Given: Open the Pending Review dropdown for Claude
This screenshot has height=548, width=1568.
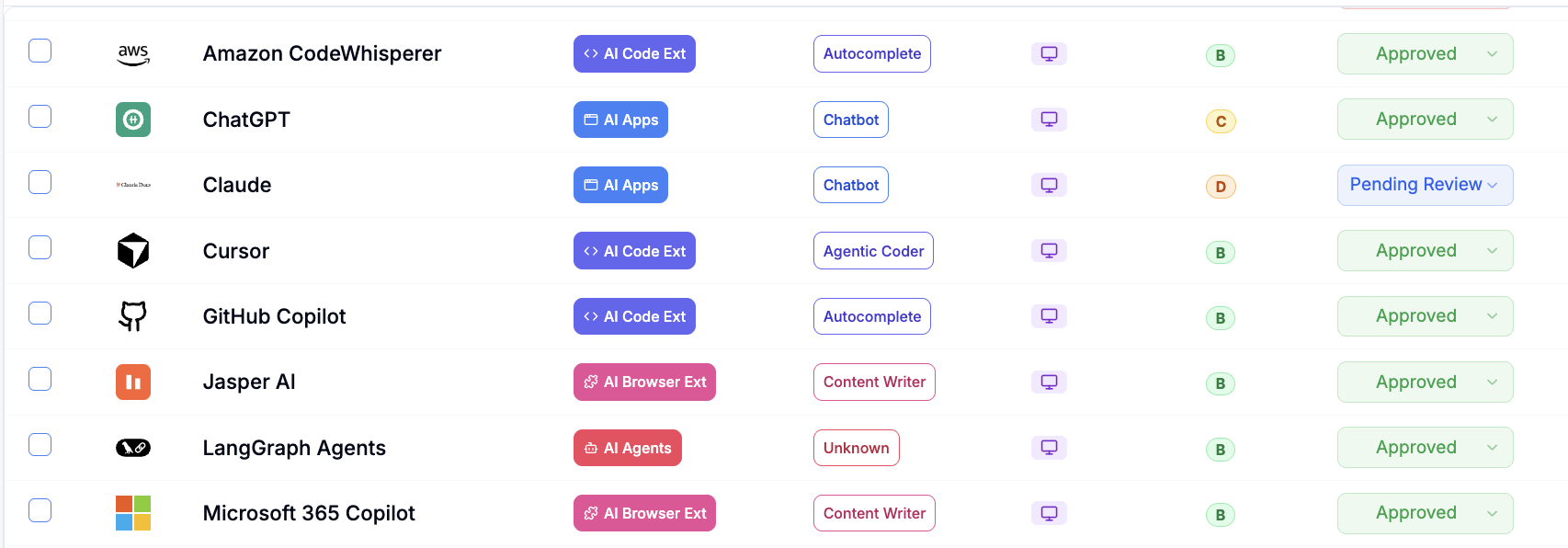Looking at the screenshot, I should [1425, 185].
